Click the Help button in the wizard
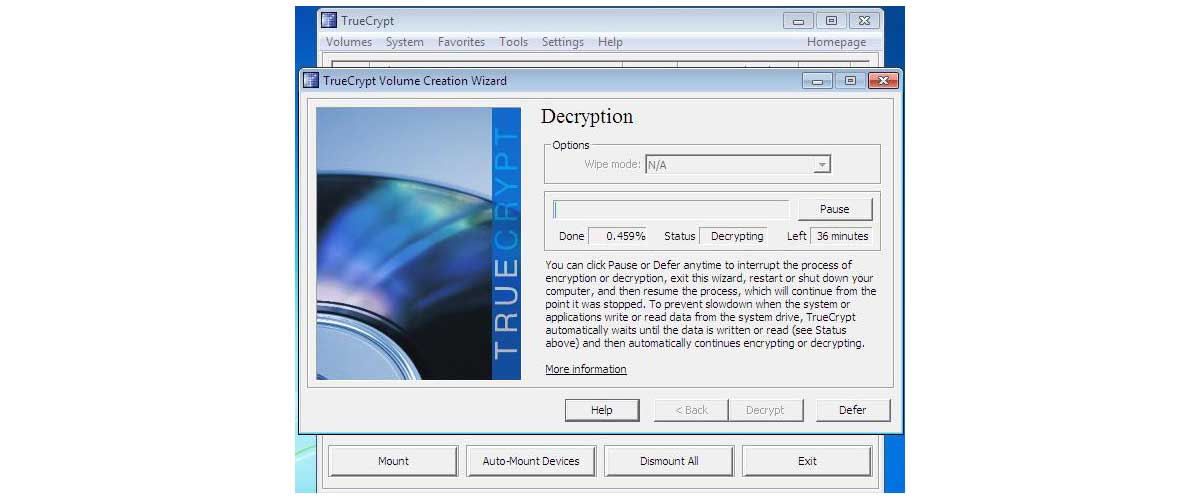Screen dimensions: 1200x500 (x=601, y=410)
